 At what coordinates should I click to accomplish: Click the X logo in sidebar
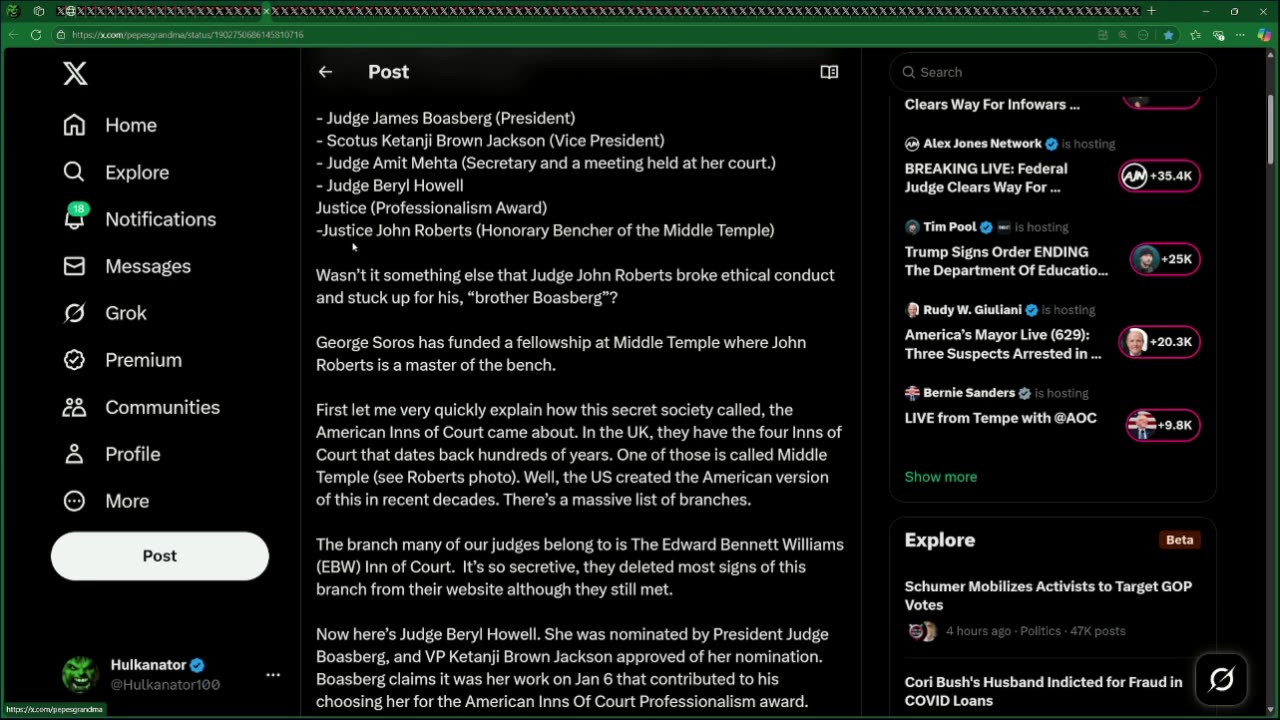(75, 73)
